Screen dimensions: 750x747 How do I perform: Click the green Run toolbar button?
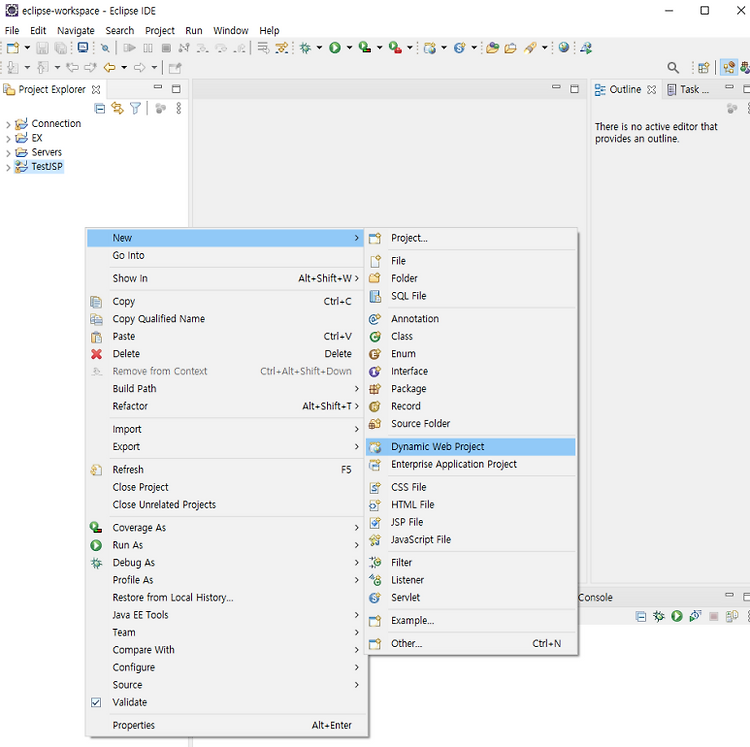coord(335,48)
